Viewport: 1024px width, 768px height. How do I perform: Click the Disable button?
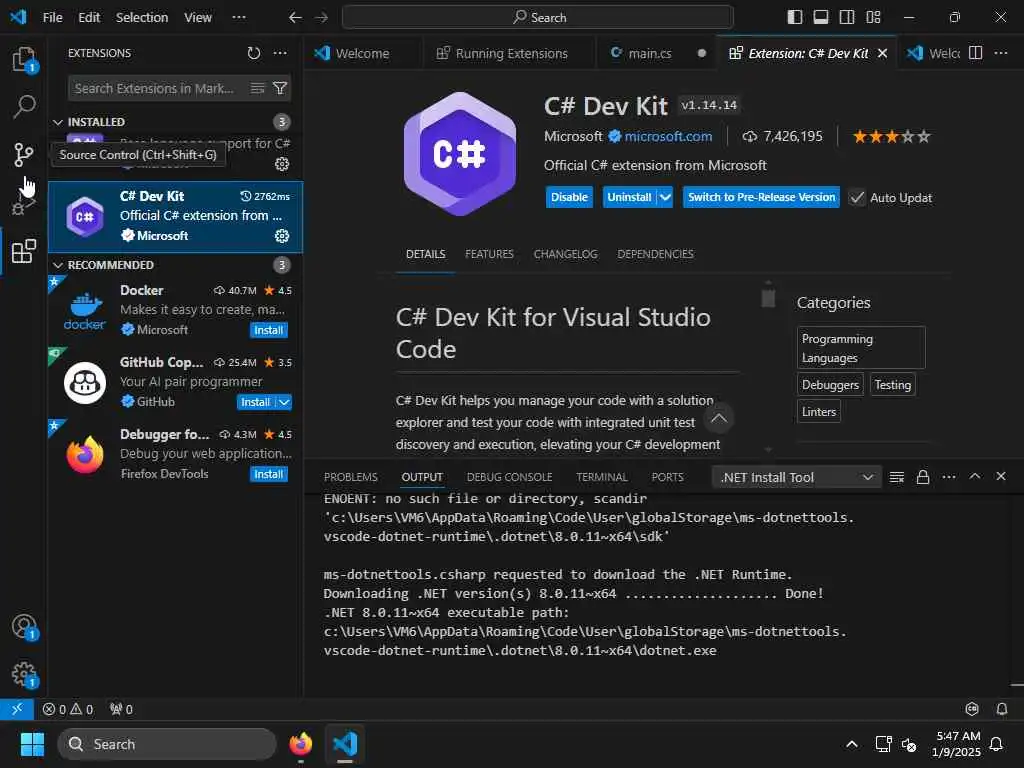569,197
